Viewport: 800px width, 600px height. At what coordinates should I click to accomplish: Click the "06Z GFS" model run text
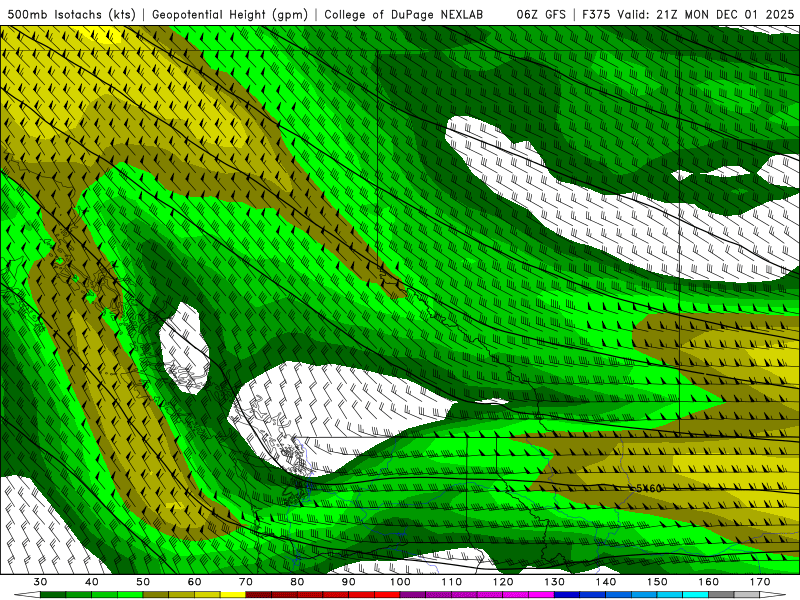point(541,14)
